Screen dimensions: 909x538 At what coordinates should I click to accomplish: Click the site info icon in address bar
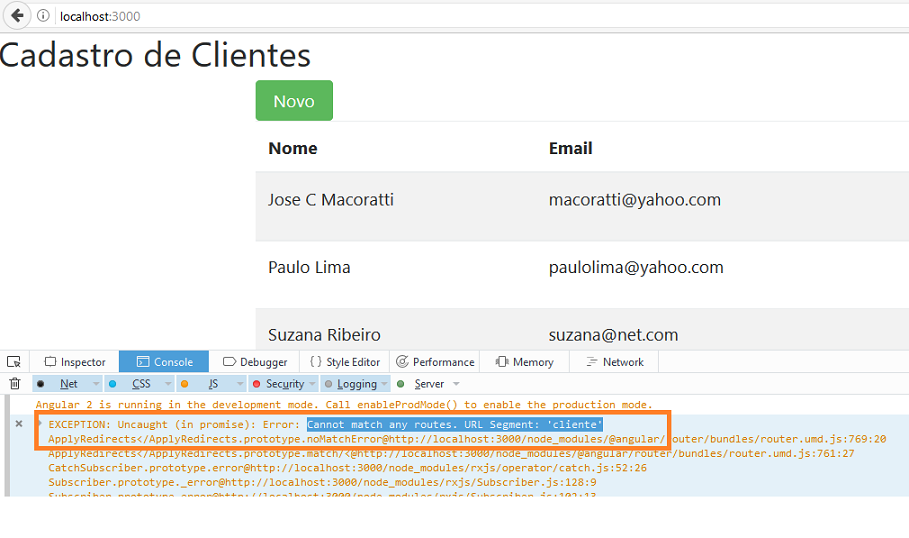tap(43, 16)
